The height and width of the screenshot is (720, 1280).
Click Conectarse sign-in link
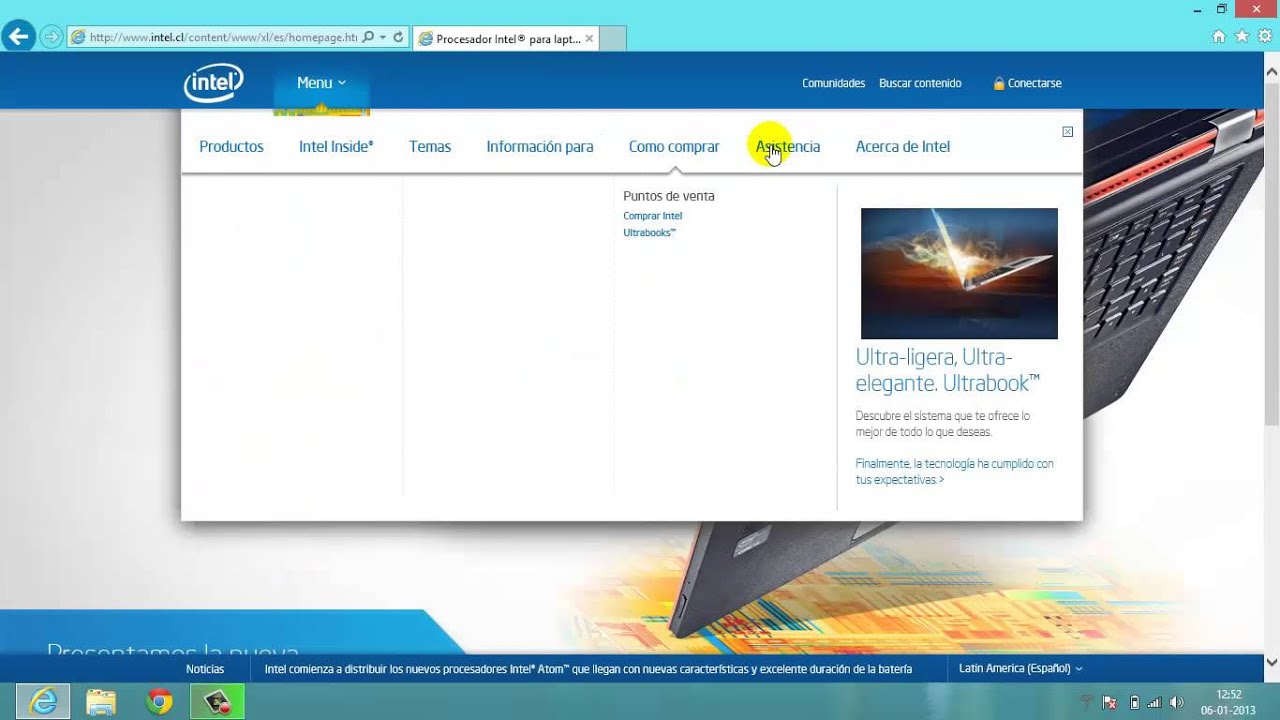[1034, 83]
